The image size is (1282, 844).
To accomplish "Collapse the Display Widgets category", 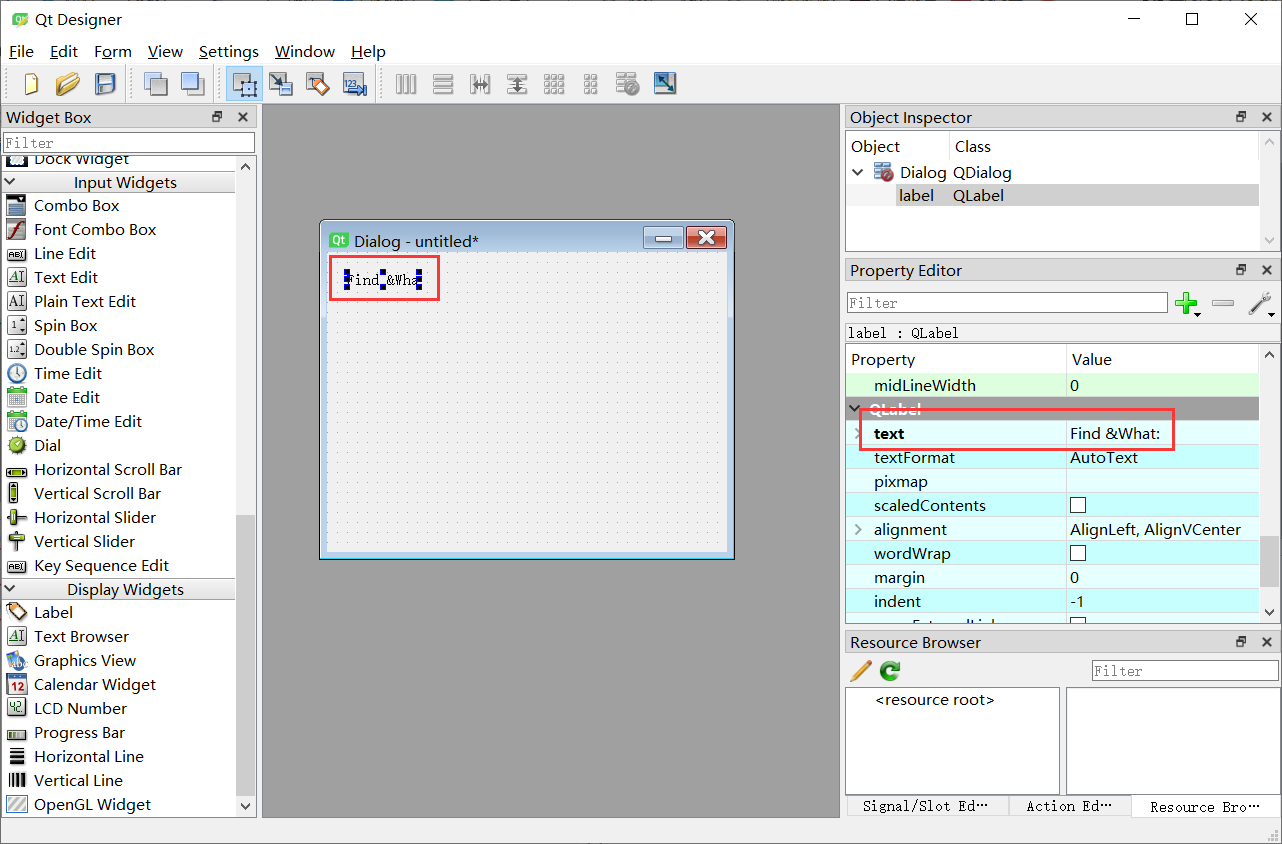I will click(11, 589).
